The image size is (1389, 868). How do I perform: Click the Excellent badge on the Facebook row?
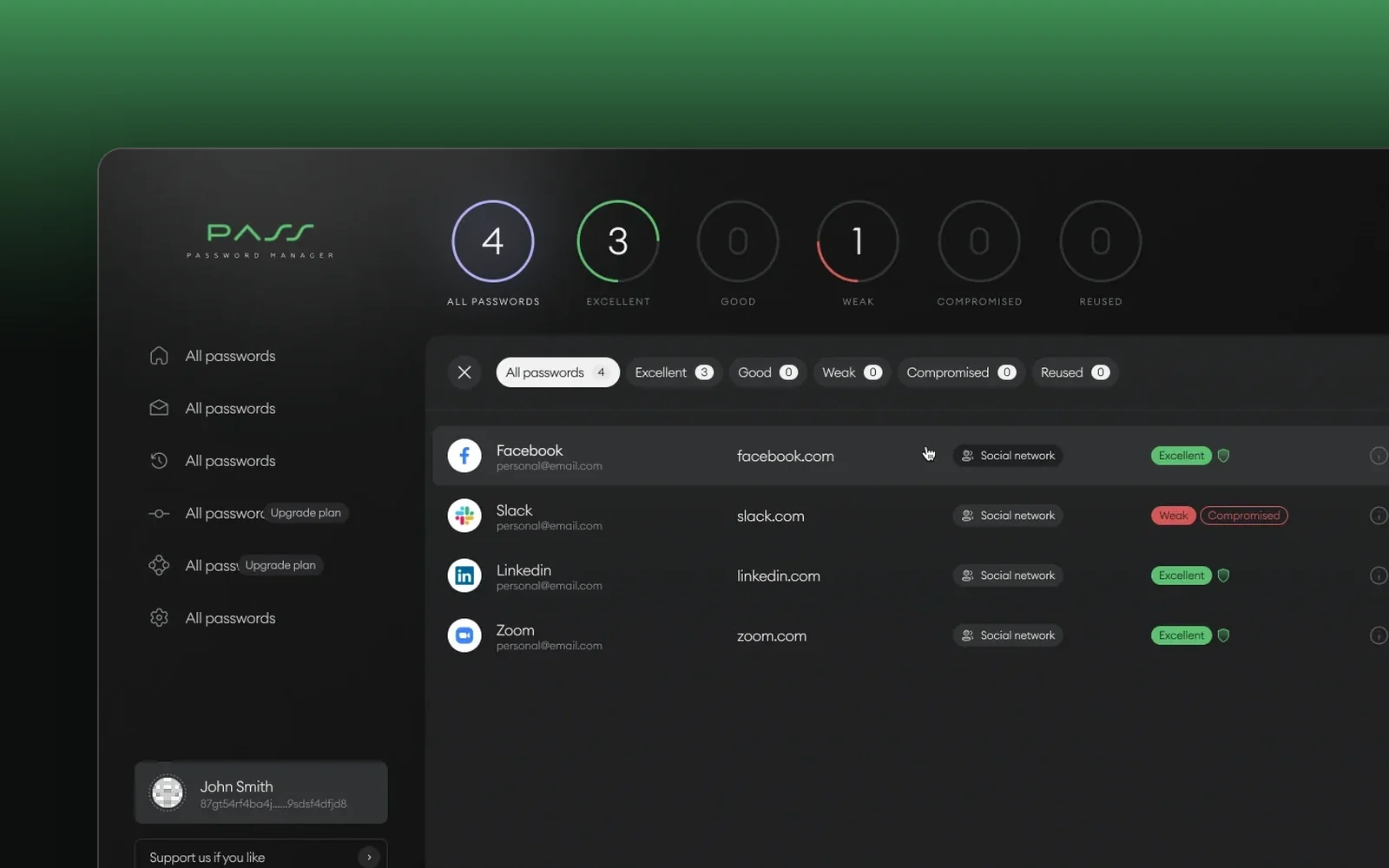tap(1182, 456)
